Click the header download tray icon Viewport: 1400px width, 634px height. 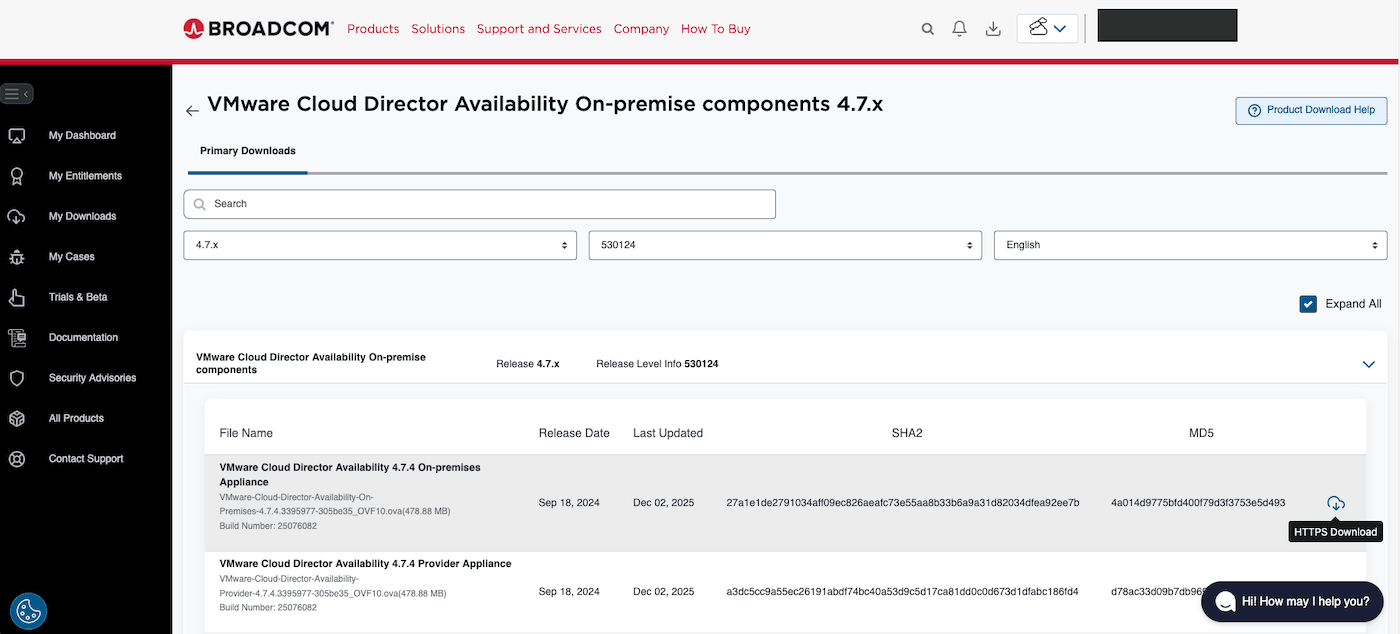[x=993, y=29]
